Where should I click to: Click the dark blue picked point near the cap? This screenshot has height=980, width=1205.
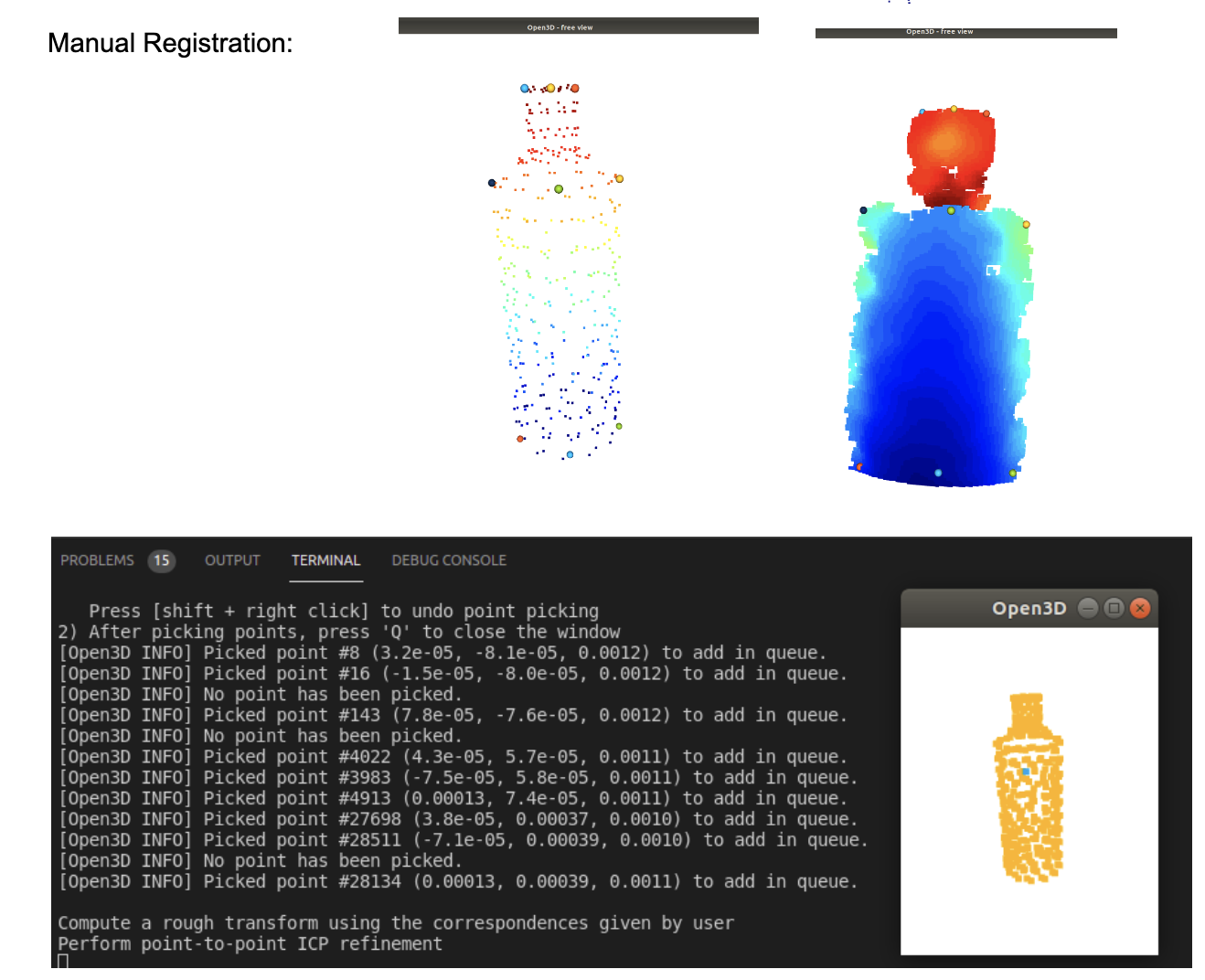[x=492, y=182]
